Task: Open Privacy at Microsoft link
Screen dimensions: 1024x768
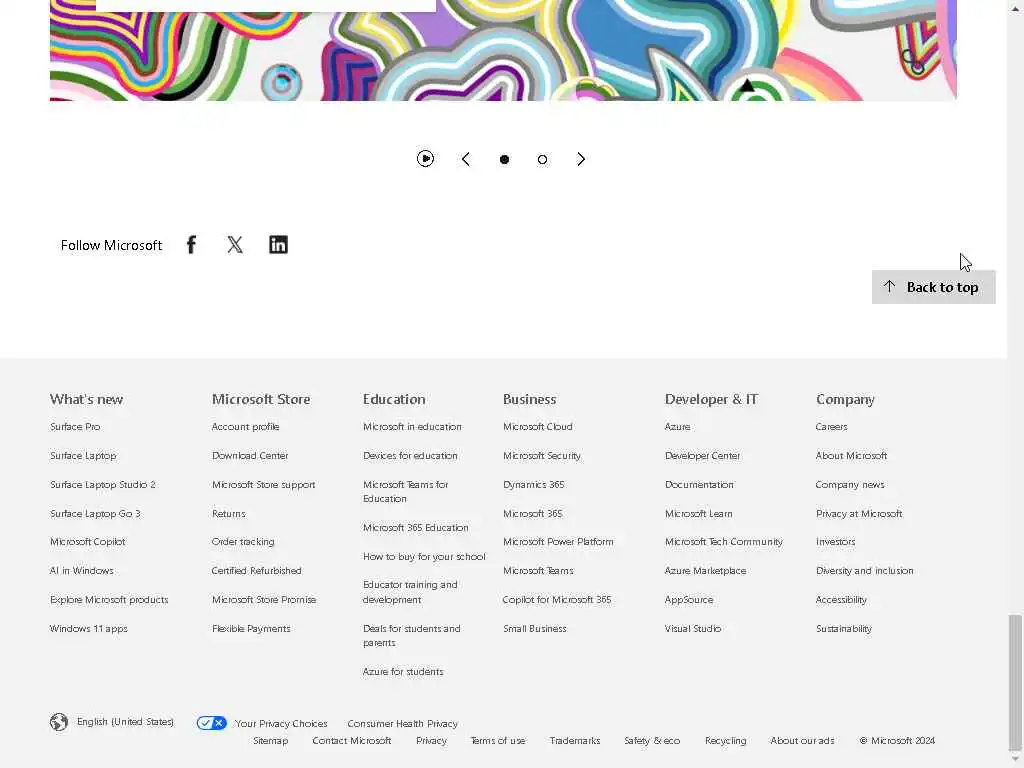Action: (859, 513)
